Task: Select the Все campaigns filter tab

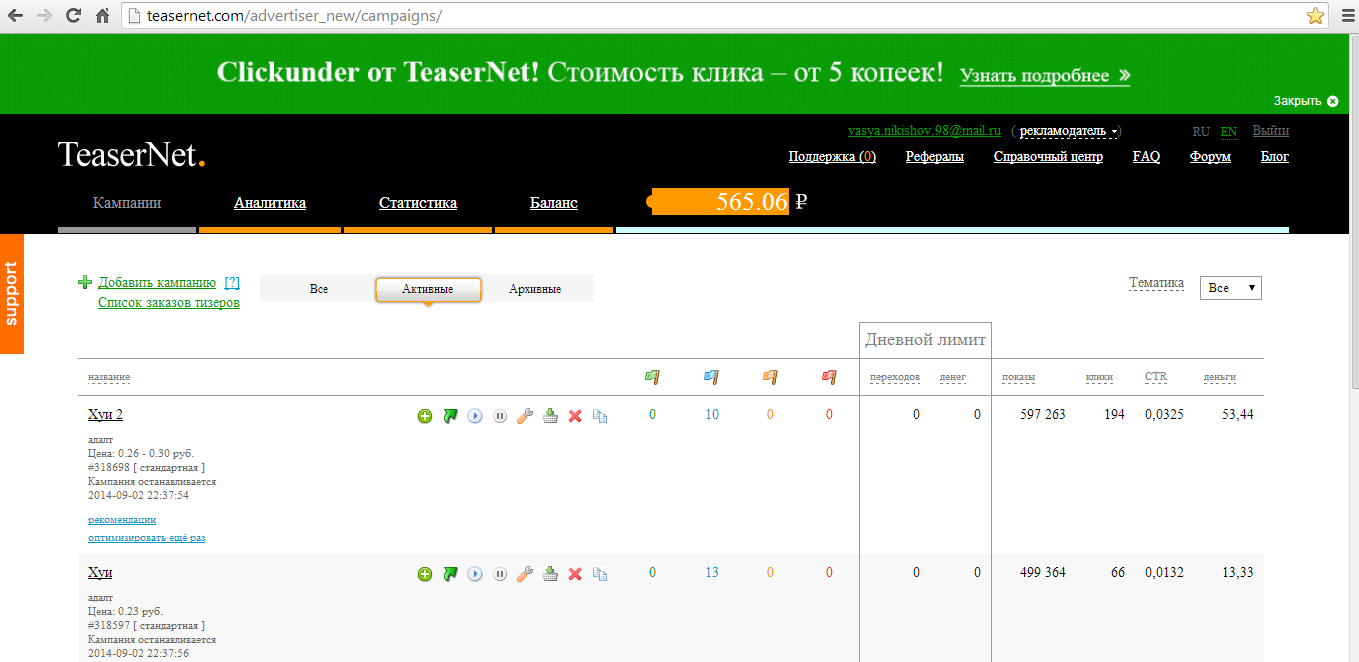Action: [318, 289]
